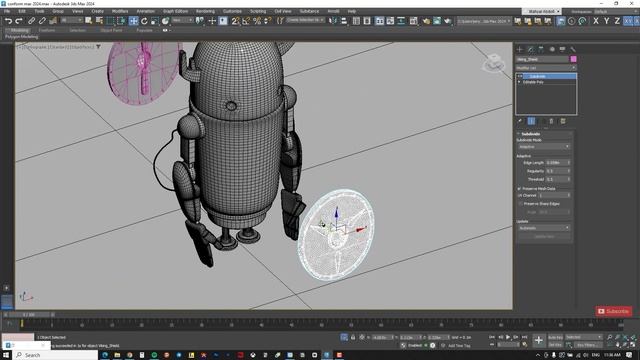The width and height of the screenshot is (640, 360).
Task: Click the Undo arrow in main toolbar
Action: [x=8, y=21]
